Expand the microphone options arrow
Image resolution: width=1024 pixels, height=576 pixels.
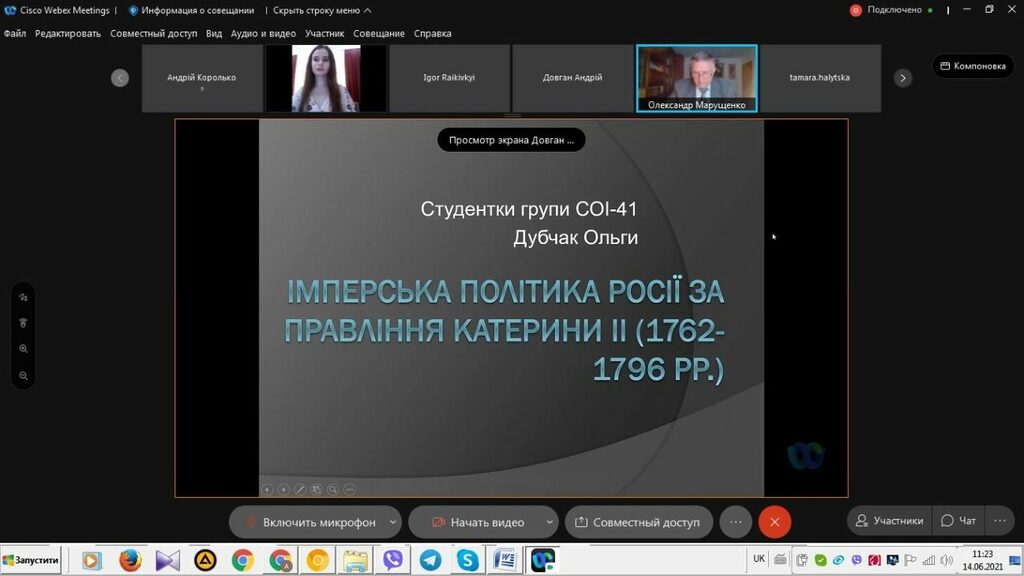(x=393, y=522)
